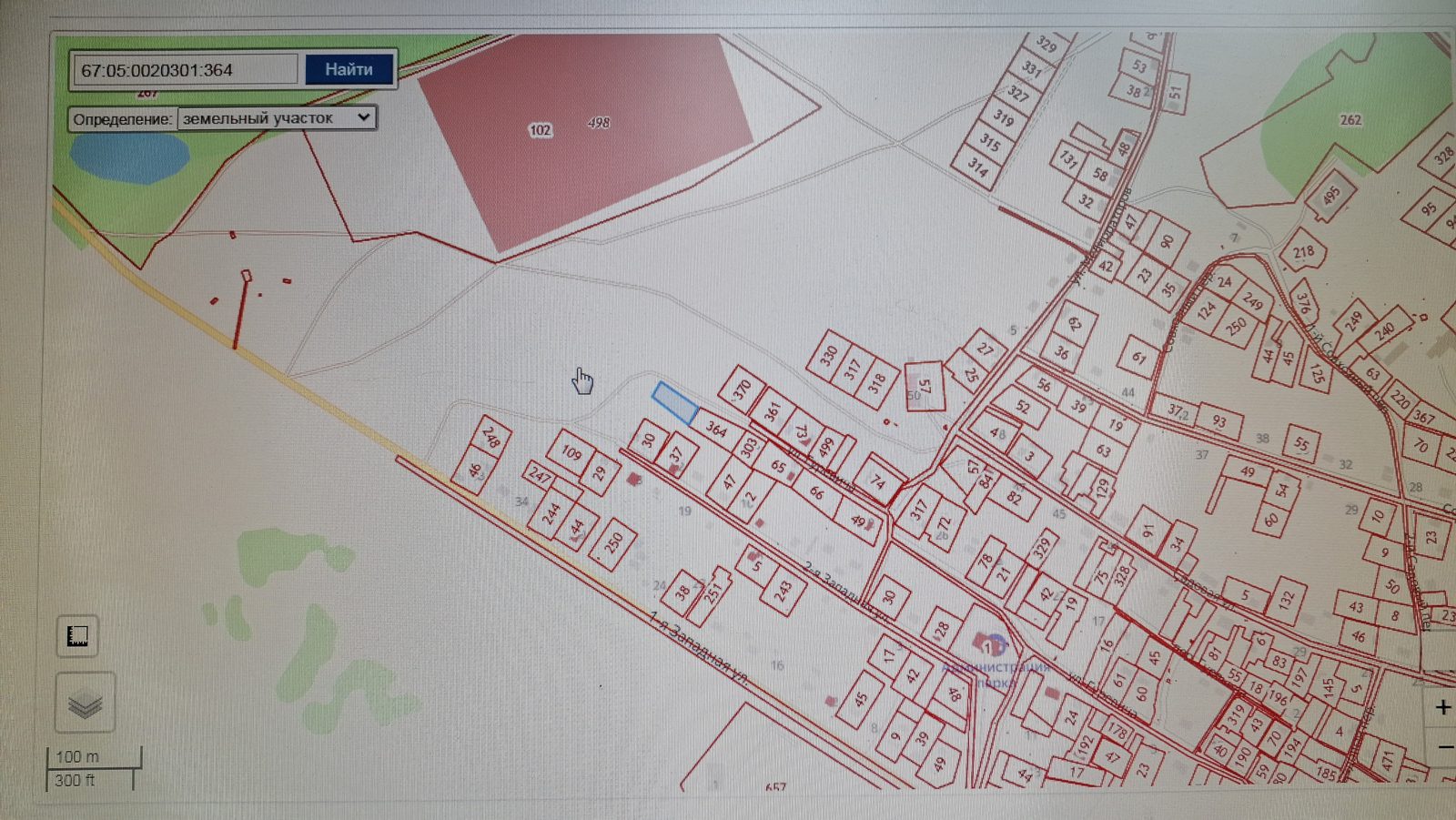The height and width of the screenshot is (820, 1456).
Task: Pick parcel number 330
Action: click(828, 355)
